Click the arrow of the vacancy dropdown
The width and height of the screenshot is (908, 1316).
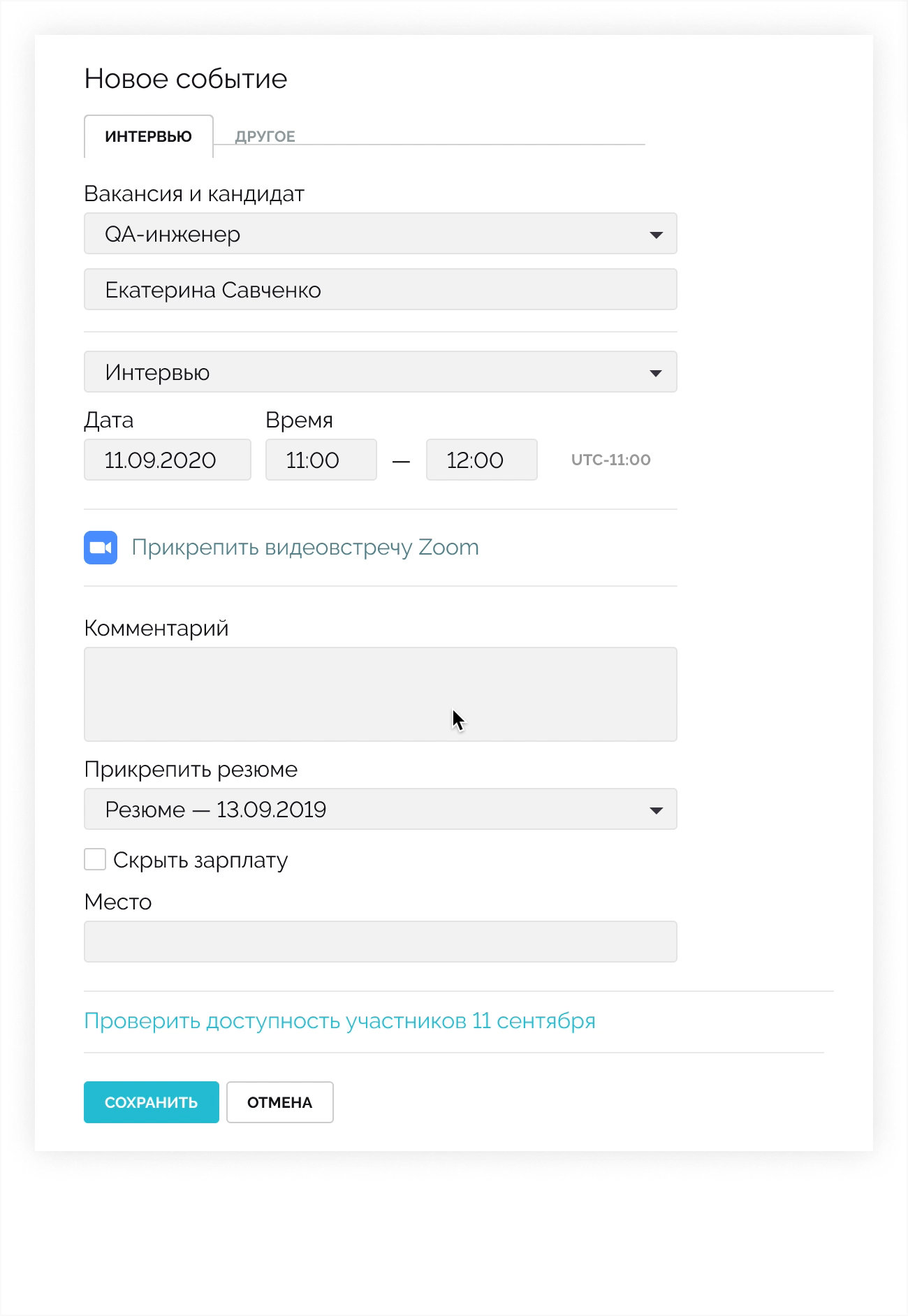click(x=656, y=235)
